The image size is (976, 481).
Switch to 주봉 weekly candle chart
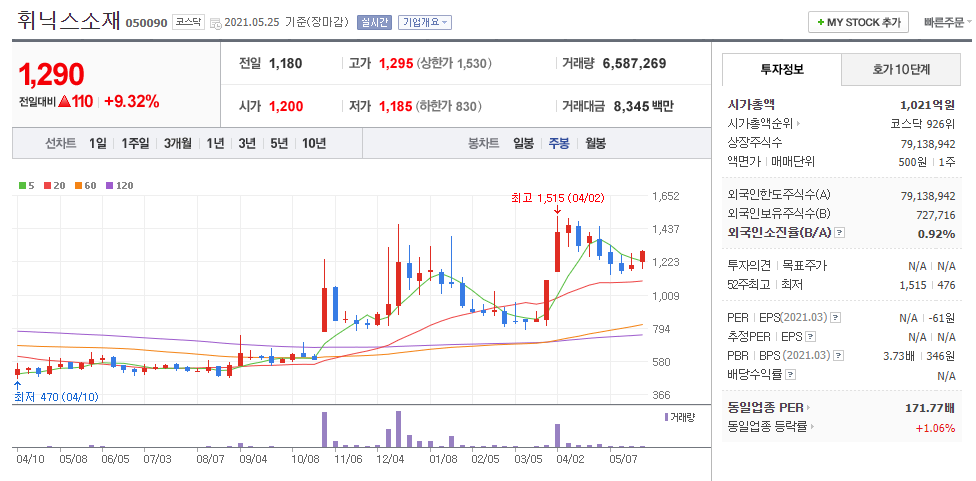pyautogui.click(x=559, y=144)
